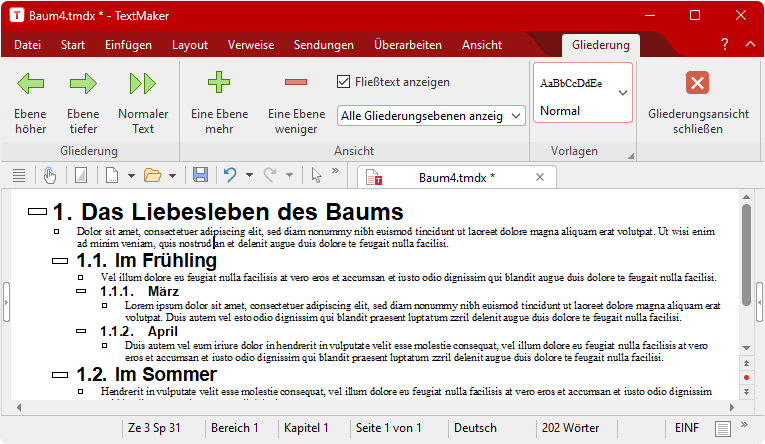Show Eine Ebene weniger with minus icon
Screen dimensions: 765x444
[x=296, y=83]
